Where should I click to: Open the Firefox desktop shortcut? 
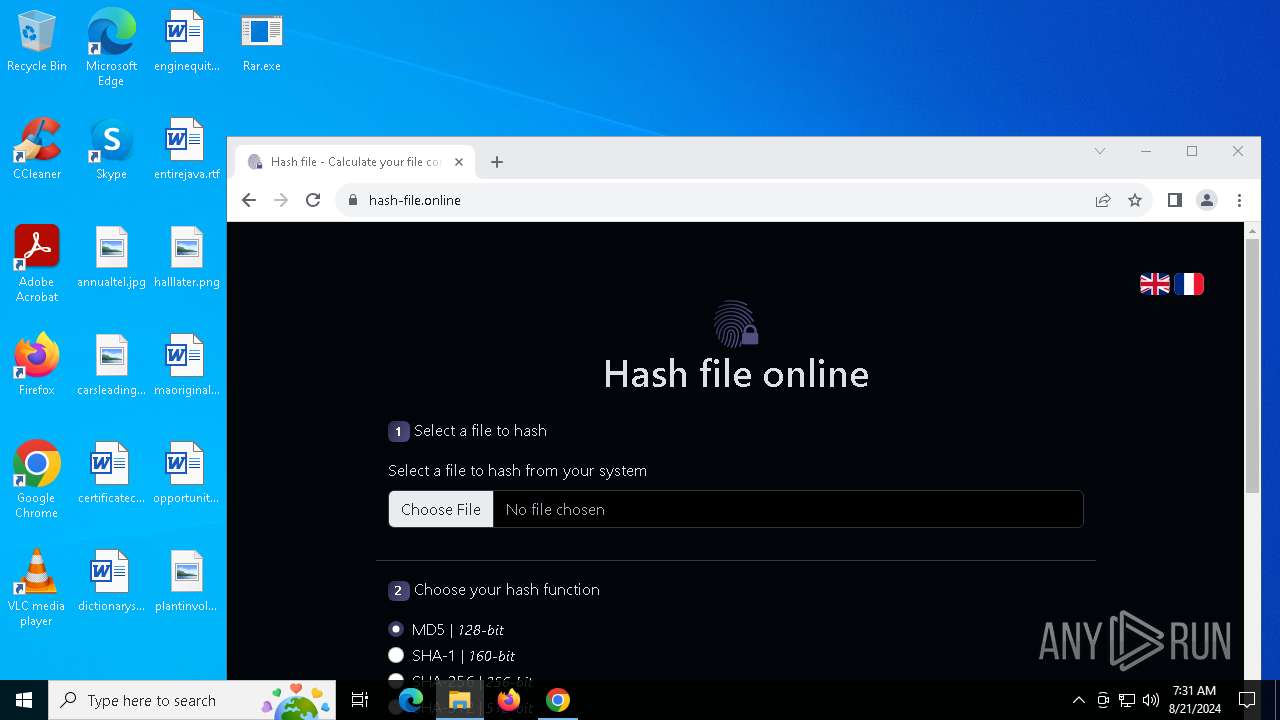pyautogui.click(x=37, y=366)
